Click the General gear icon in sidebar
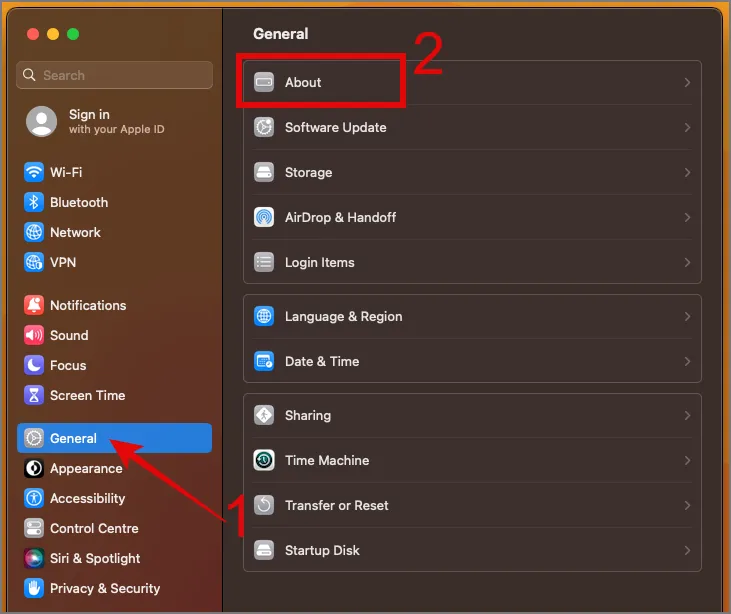This screenshot has width=731, height=614. pos(34,438)
